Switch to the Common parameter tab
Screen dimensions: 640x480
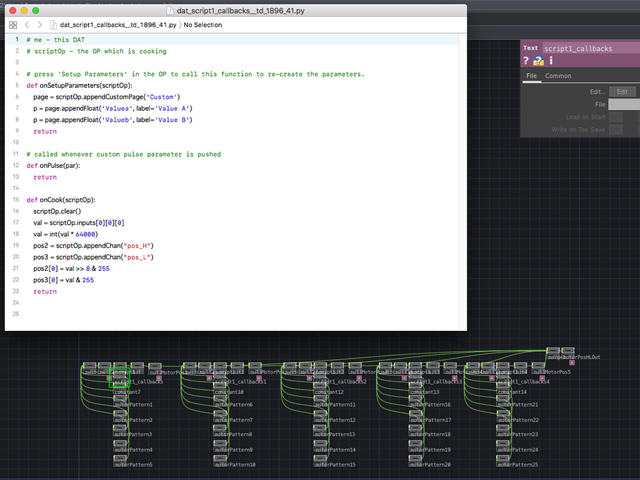[x=558, y=76]
